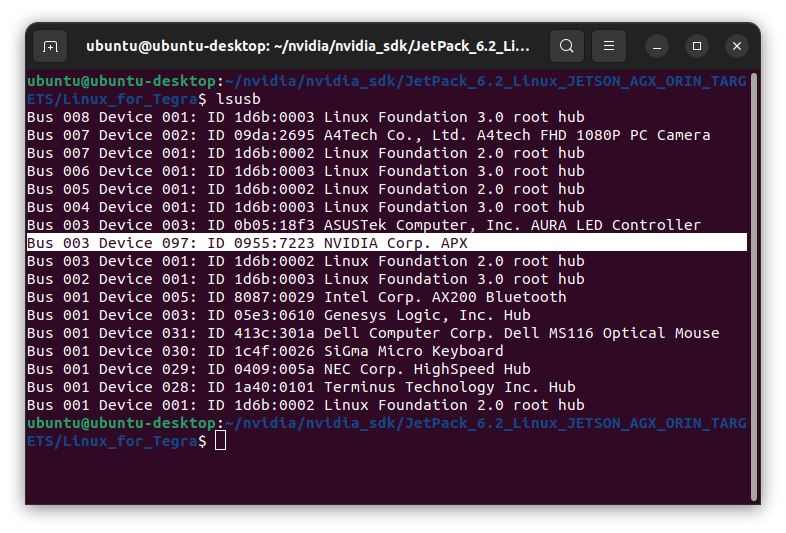
Task: Click the Bus 006 Device 001 line
Action: pos(306,171)
